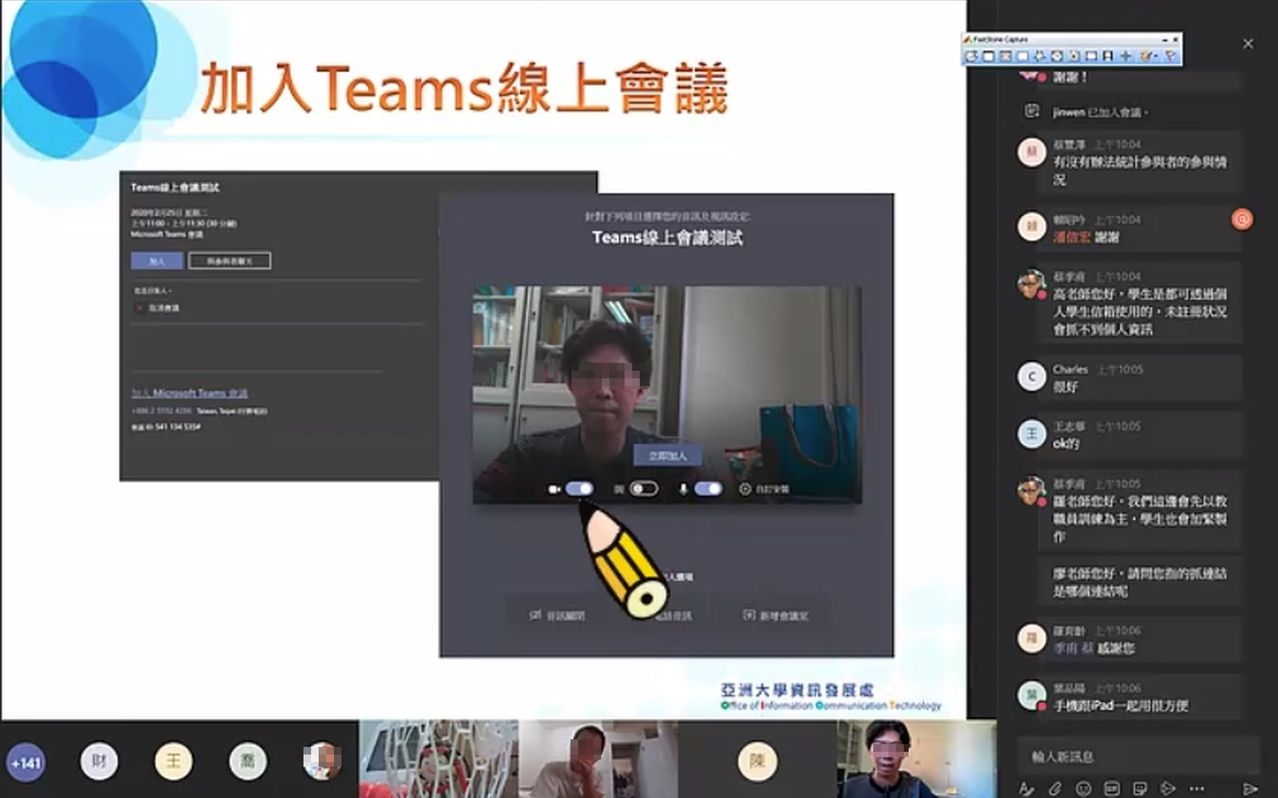Click the Attach file paperclip icon
Viewport: 1278px width, 798px height.
point(1054,788)
